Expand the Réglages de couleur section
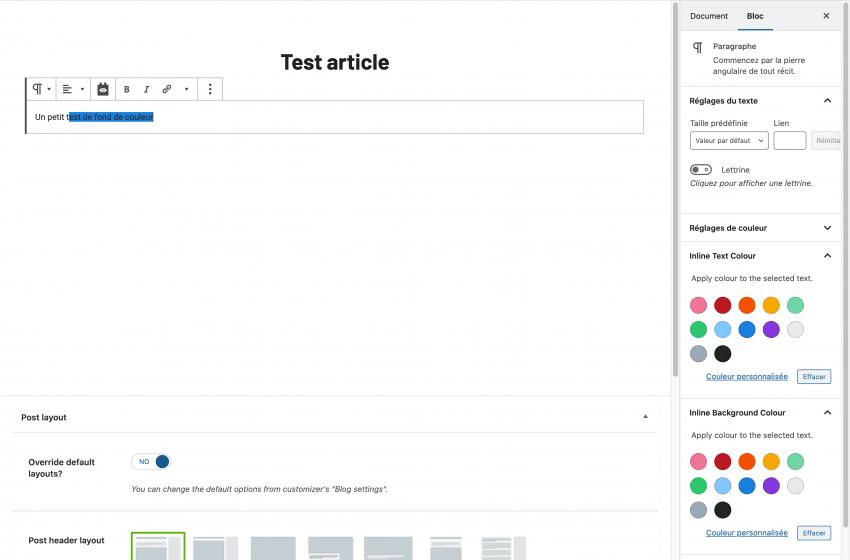This screenshot has height=560, width=850. coord(827,228)
